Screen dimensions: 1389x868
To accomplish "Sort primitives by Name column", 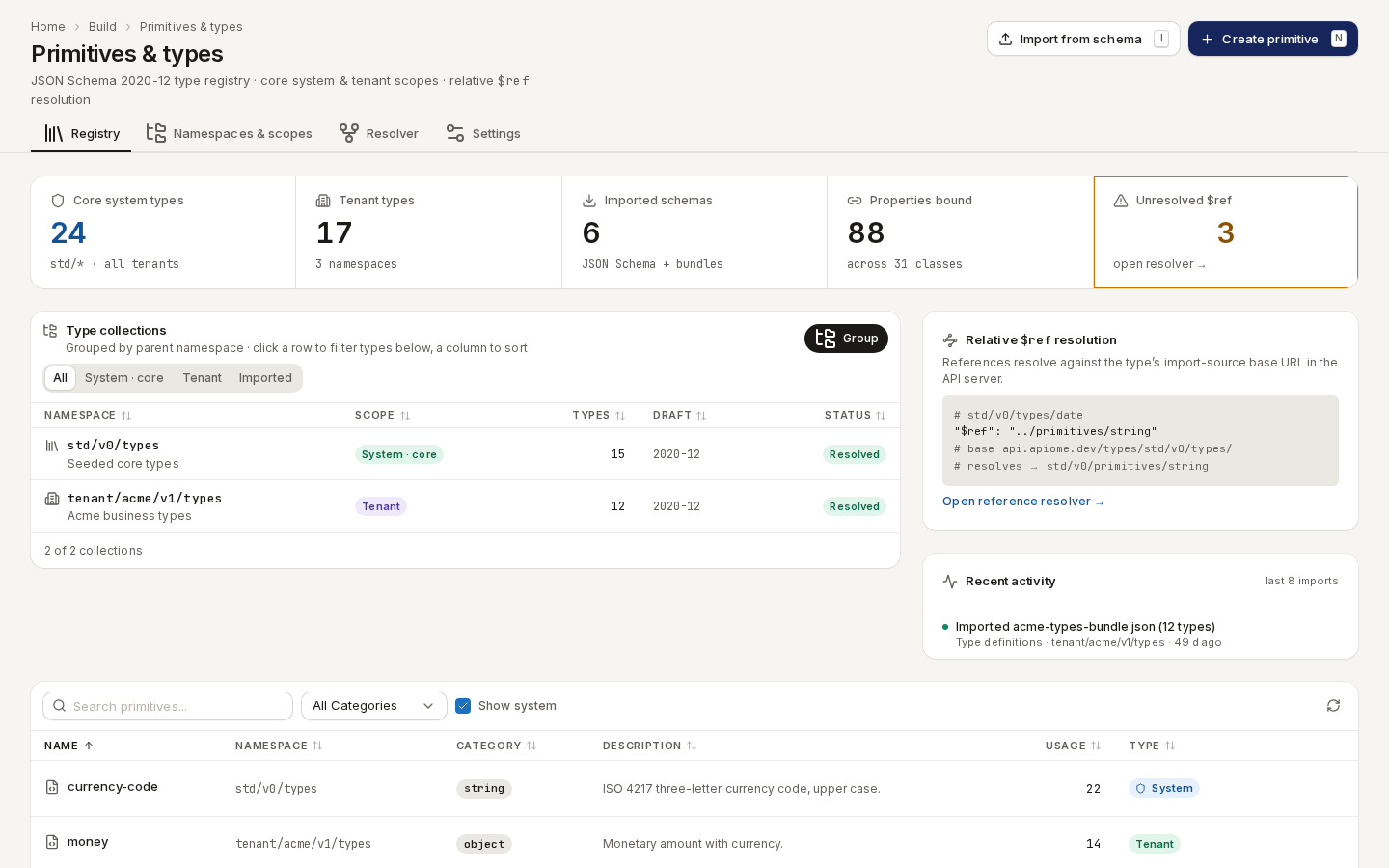I will [x=68, y=746].
